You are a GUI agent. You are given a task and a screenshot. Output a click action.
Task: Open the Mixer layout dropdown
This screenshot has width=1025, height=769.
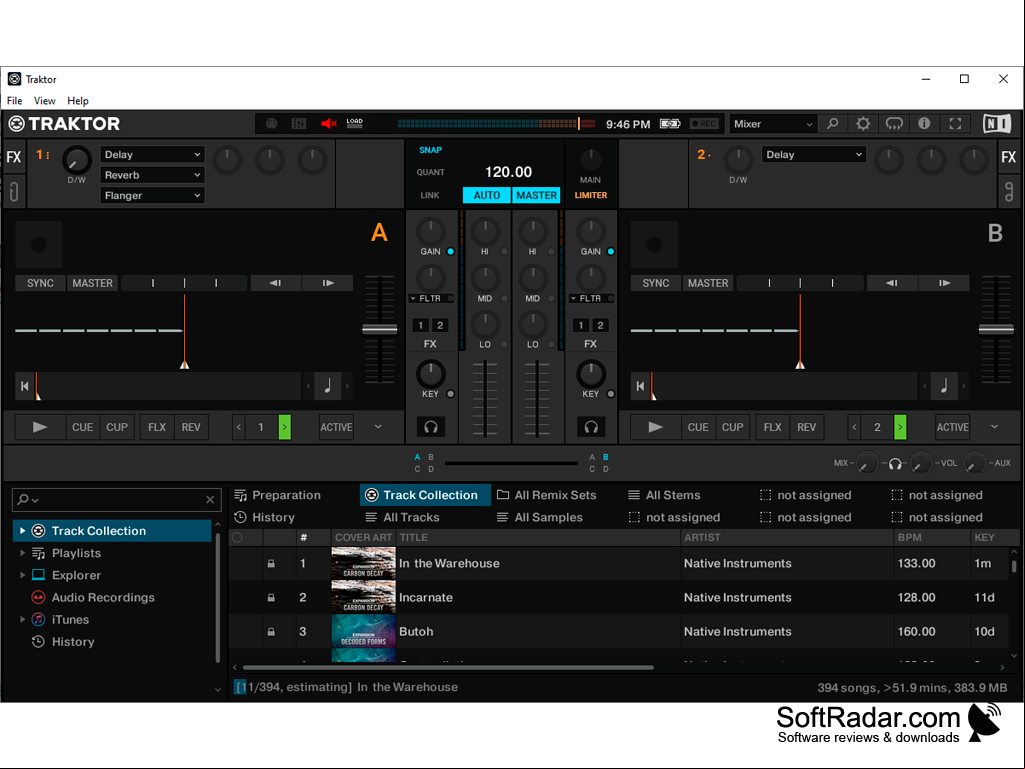pos(773,124)
